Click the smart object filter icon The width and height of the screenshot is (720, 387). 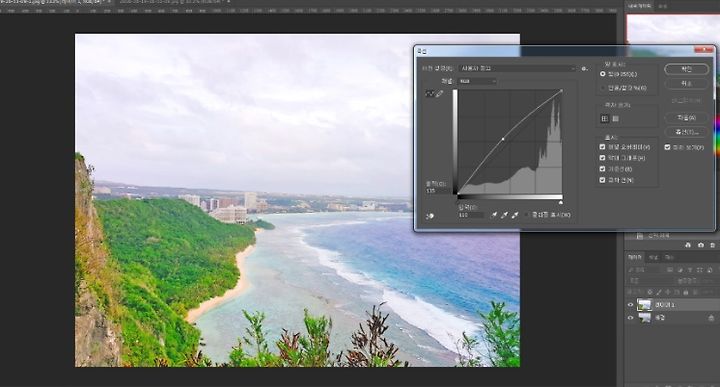pos(710,269)
